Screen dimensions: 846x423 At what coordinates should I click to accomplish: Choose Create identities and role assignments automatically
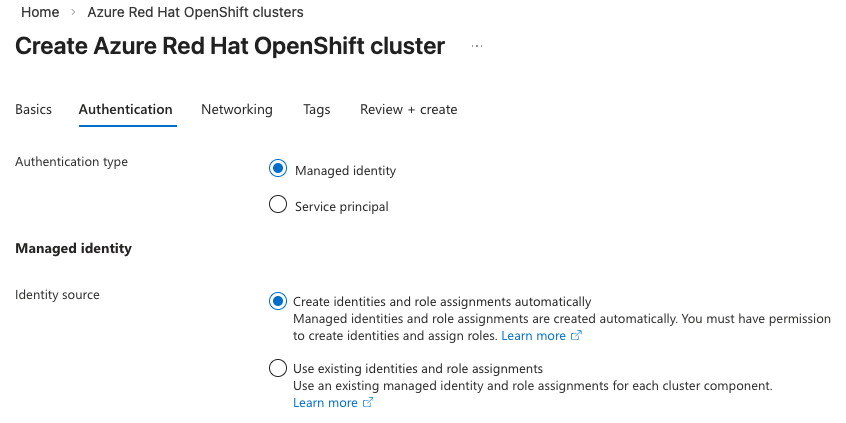tap(278, 301)
